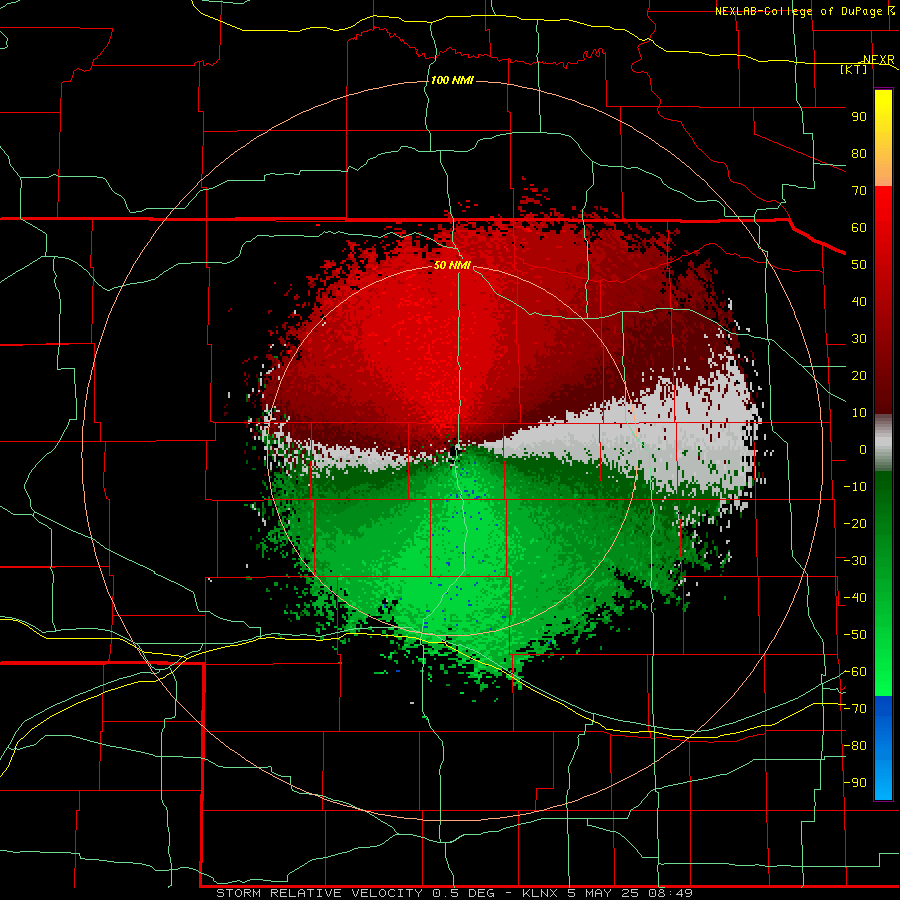The height and width of the screenshot is (900, 900).
Task: Click the -90 value on the velocity scale
Action: [x=855, y=783]
